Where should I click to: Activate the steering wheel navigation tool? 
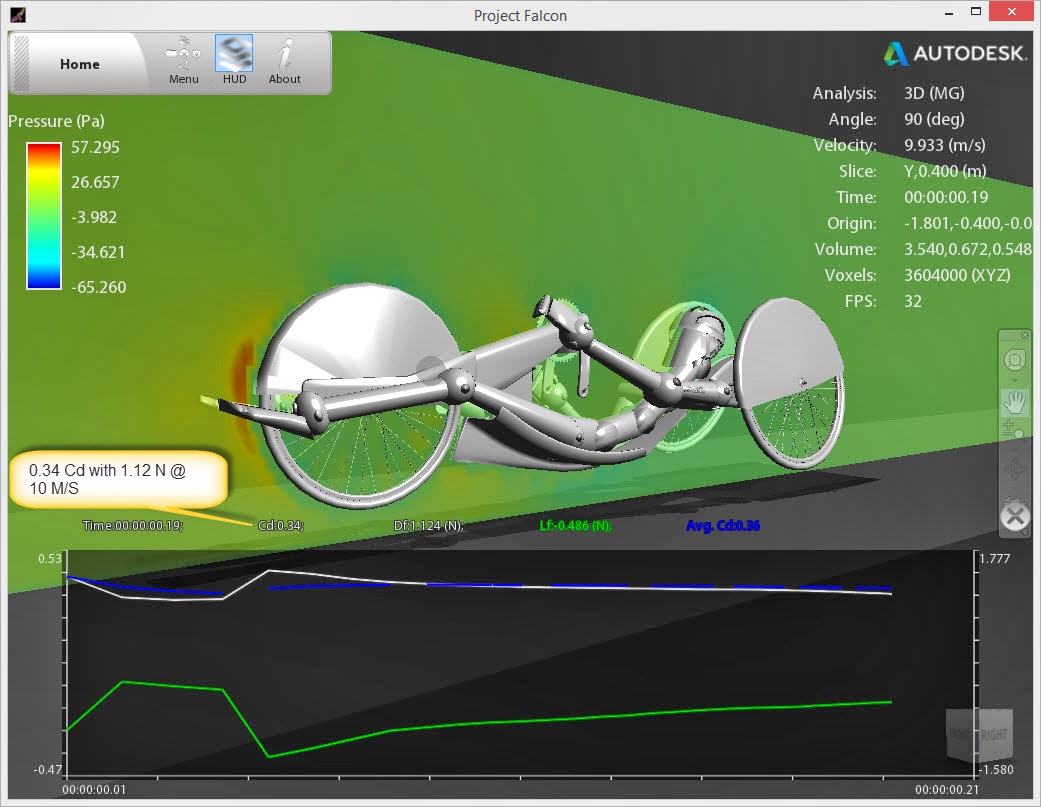click(x=1014, y=360)
